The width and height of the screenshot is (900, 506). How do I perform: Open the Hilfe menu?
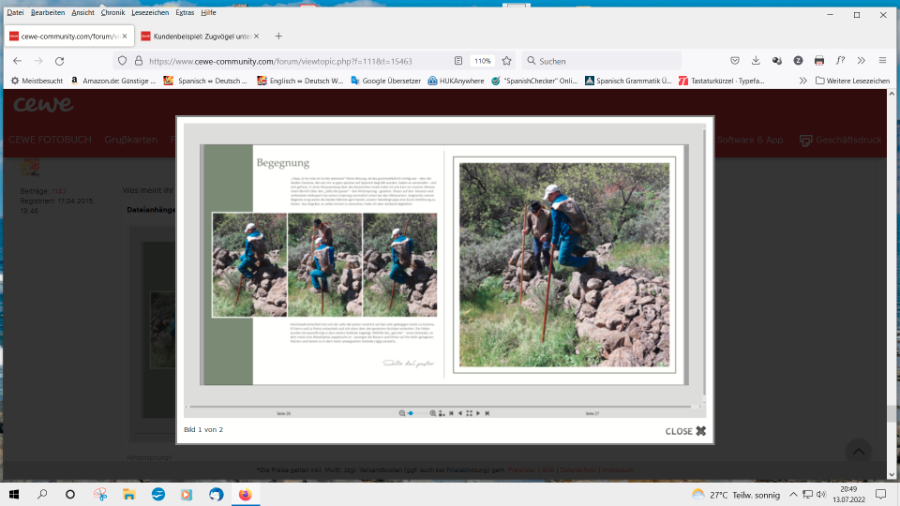(208, 13)
